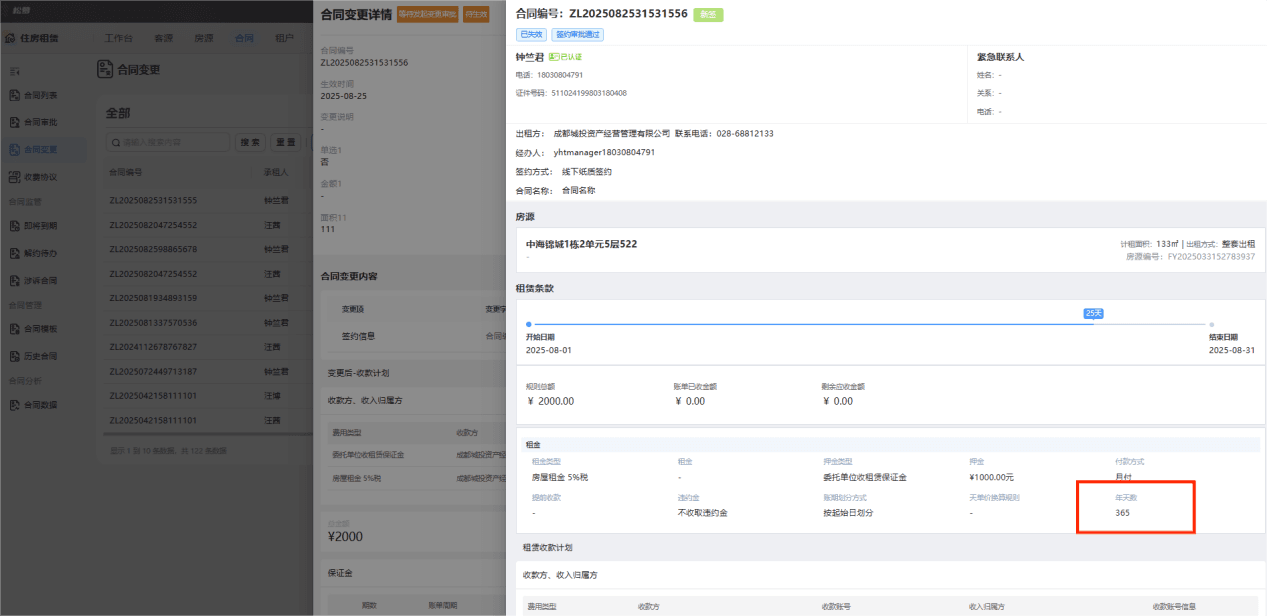Click the 承租人 column header

pos(276,172)
